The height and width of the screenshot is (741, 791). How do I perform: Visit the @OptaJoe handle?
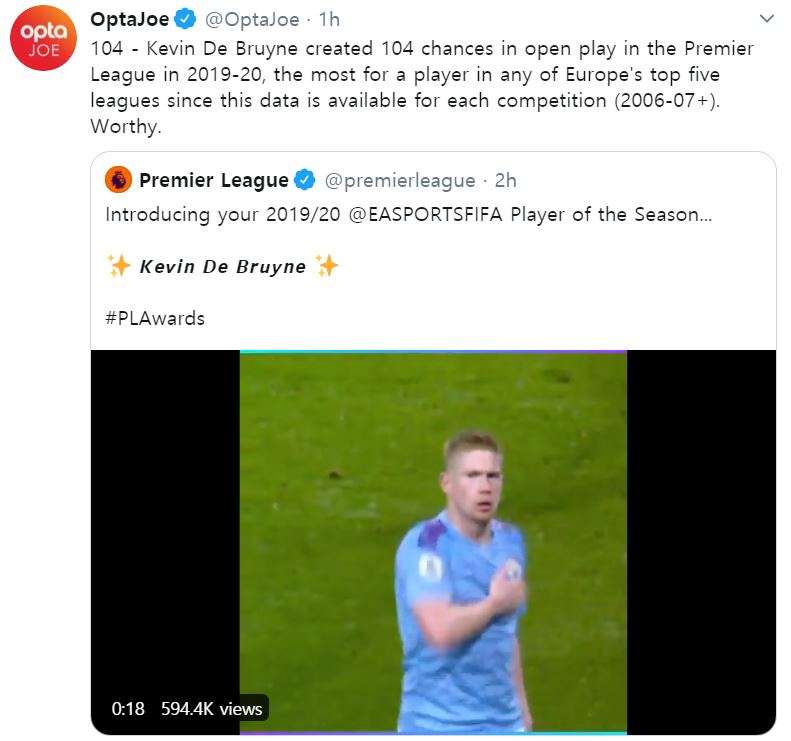point(245,19)
